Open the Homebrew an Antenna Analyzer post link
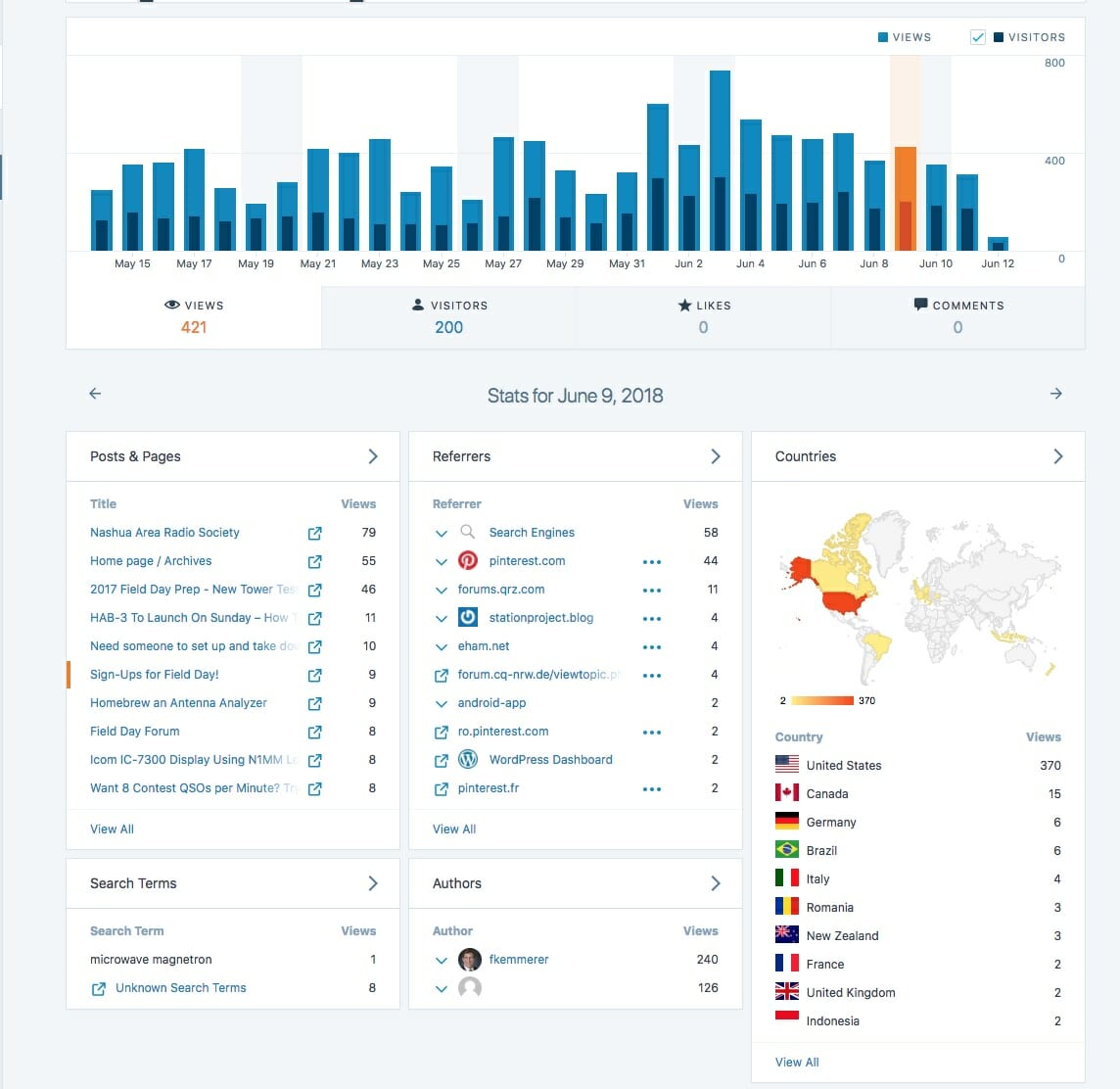Viewport: 1120px width, 1089px height. [178, 703]
